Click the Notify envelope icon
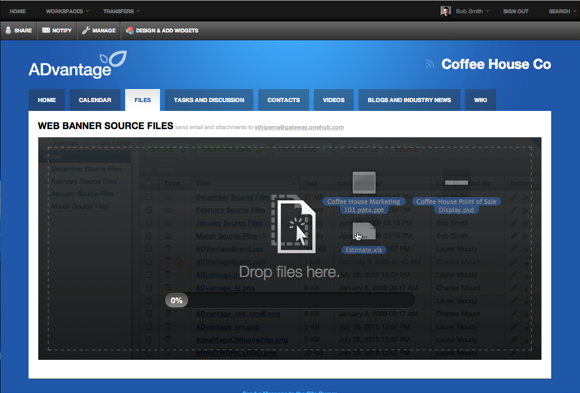This screenshot has height=393, width=580. click(46, 30)
